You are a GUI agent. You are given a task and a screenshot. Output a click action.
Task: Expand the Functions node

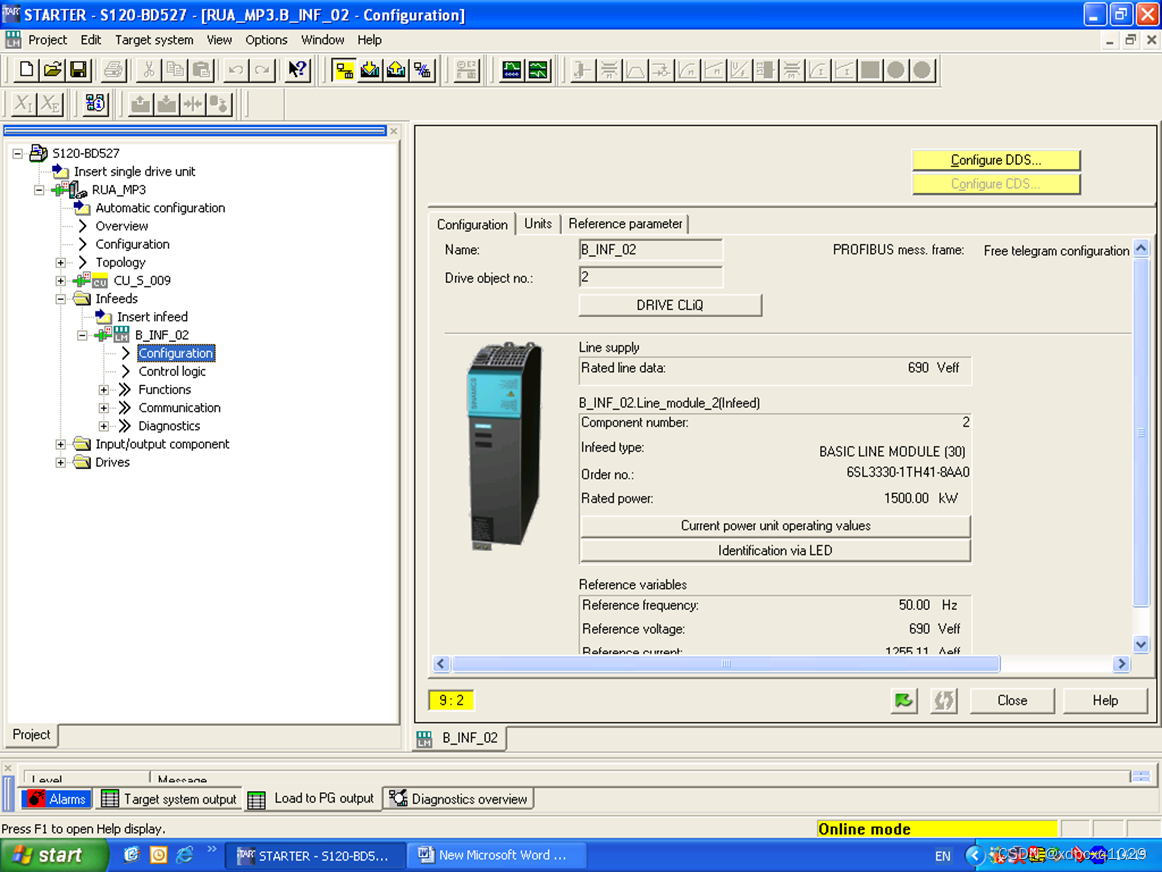point(104,390)
